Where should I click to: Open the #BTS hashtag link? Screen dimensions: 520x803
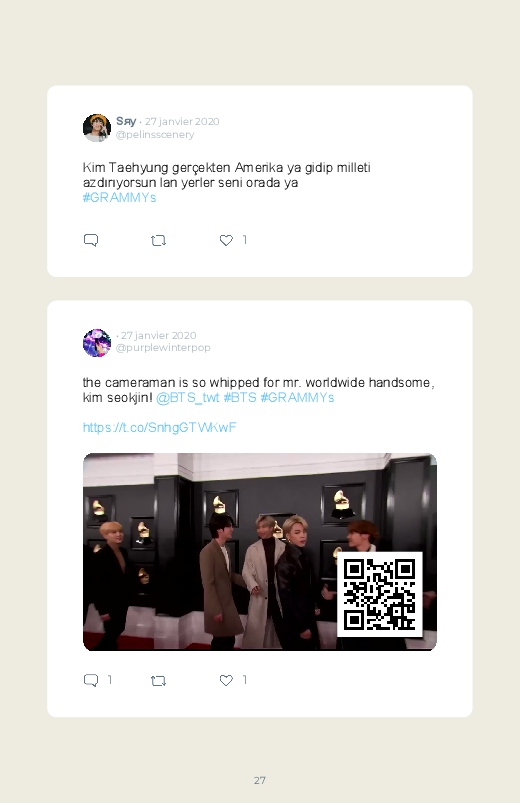click(x=240, y=397)
